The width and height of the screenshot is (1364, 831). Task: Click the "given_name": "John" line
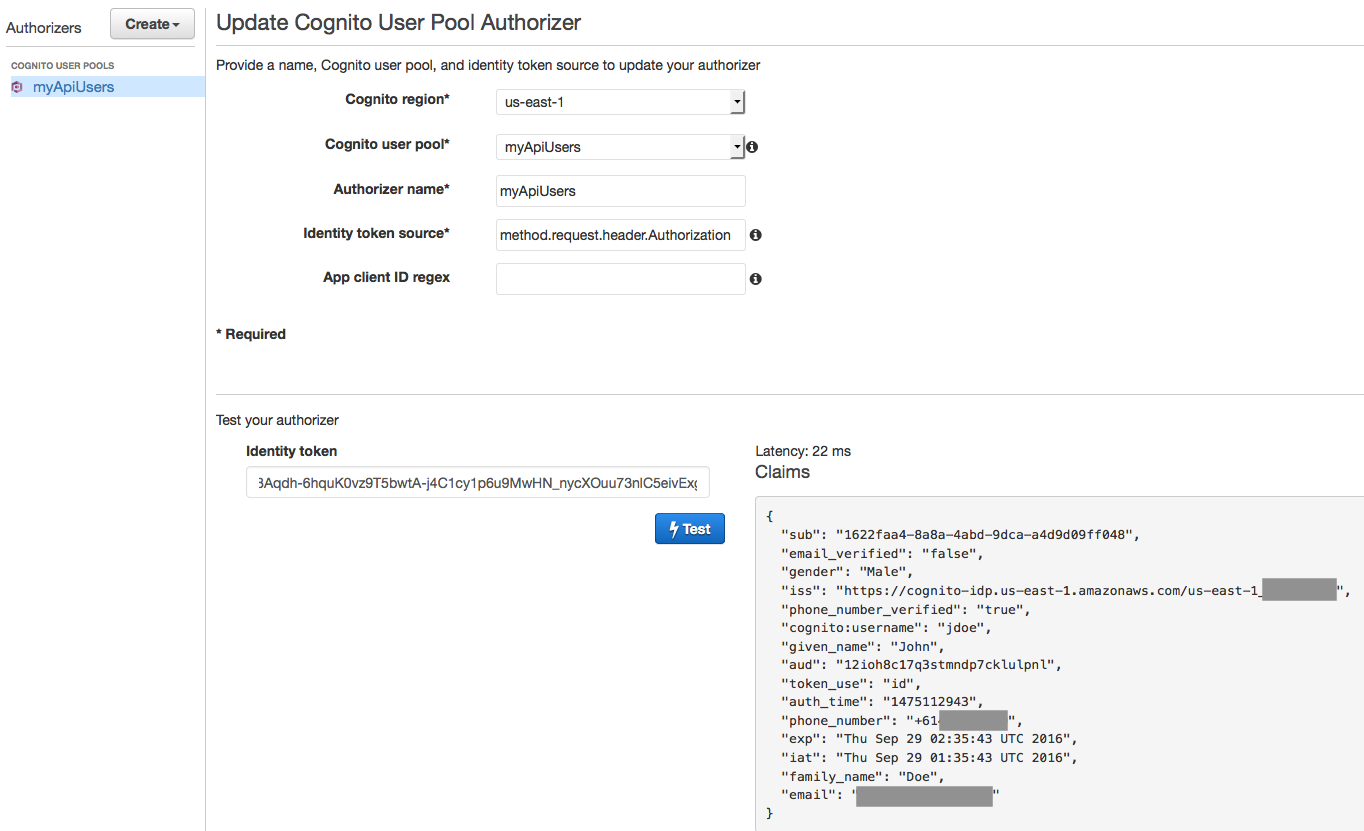pos(863,646)
